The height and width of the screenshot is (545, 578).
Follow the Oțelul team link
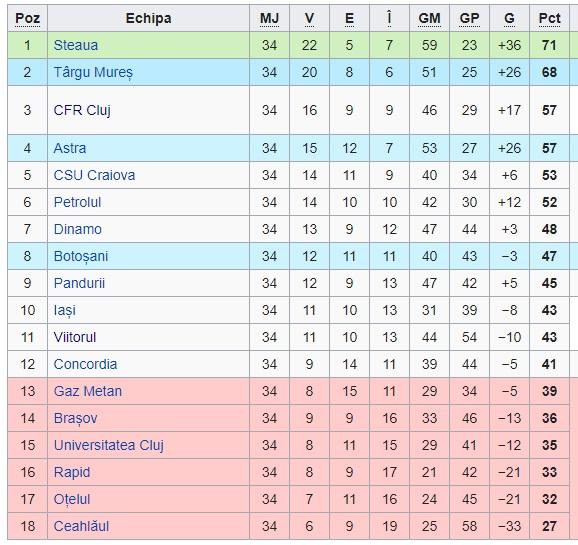72,499
